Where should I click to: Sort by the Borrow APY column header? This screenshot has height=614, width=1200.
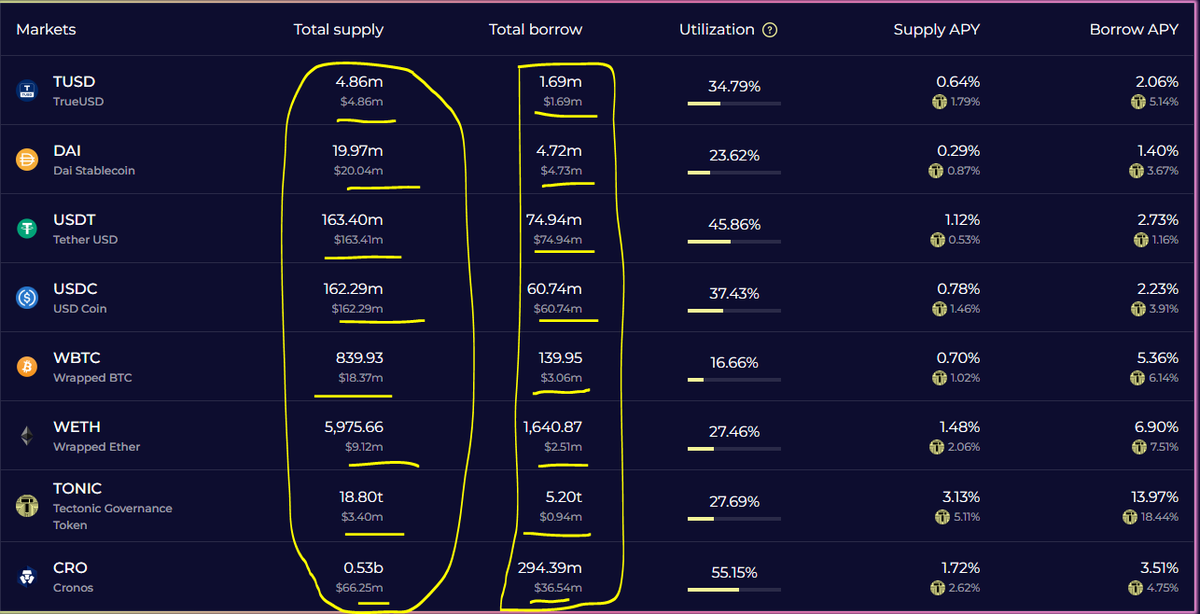(1134, 30)
